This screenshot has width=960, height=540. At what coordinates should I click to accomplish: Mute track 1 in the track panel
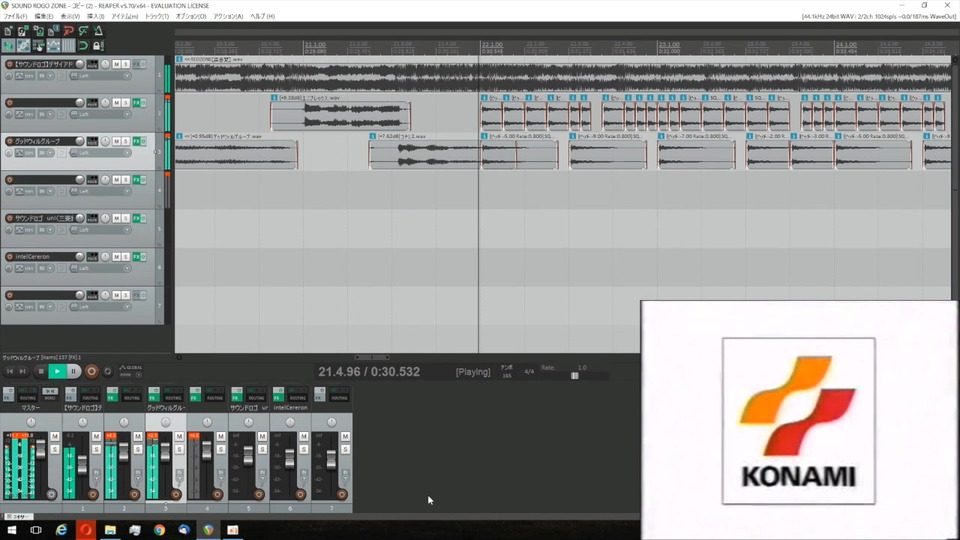click(x=116, y=64)
